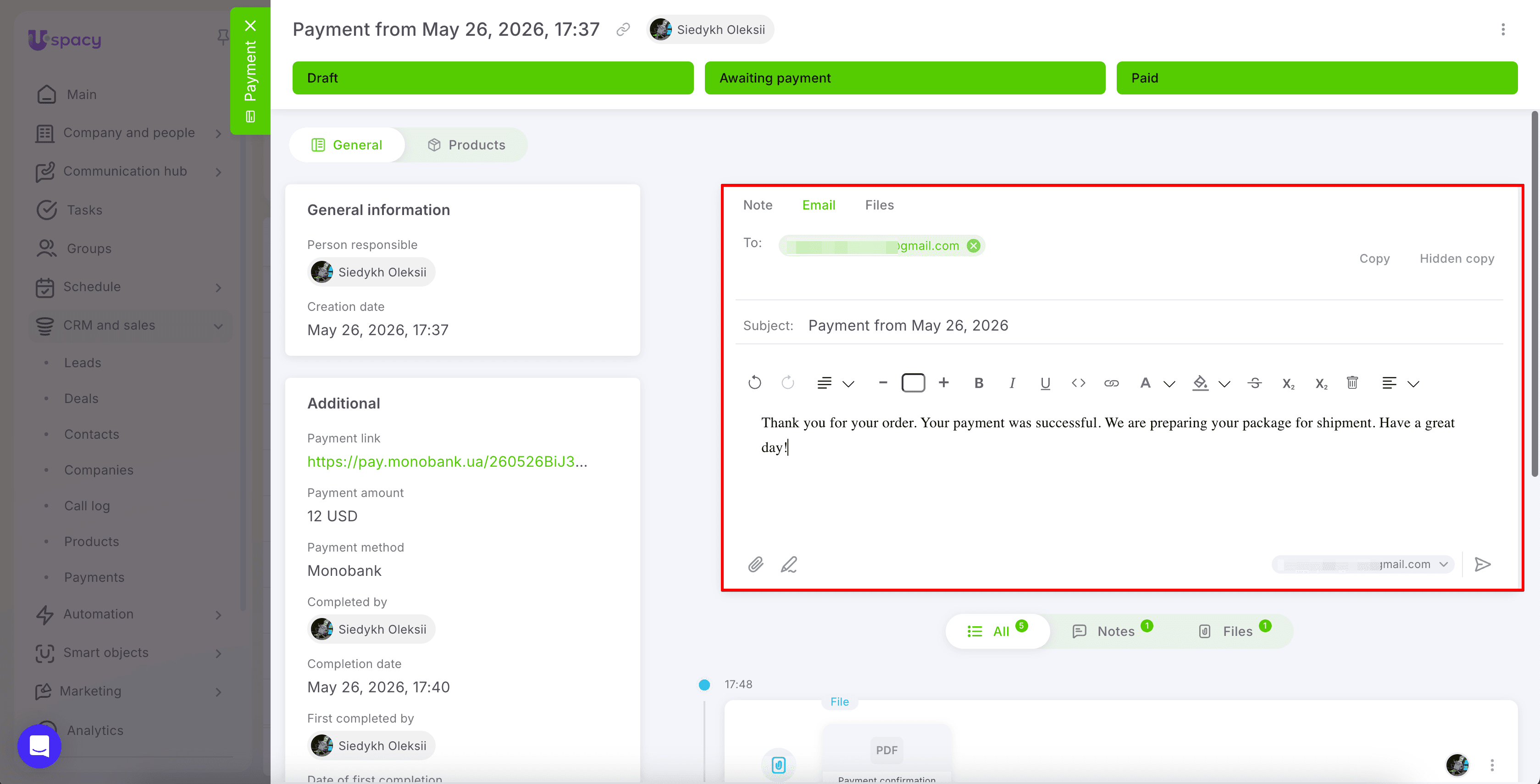Viewport: 1540px width, 784px height.
Task: Pin the sidebar using the pin icon
Action: 222,38
